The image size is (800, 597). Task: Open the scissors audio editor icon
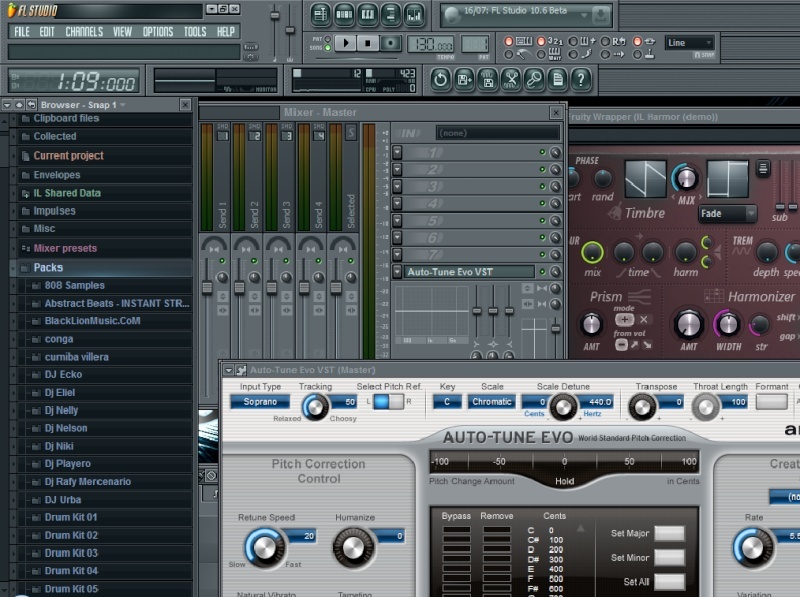pyautogui.click(x=511, y=80)
